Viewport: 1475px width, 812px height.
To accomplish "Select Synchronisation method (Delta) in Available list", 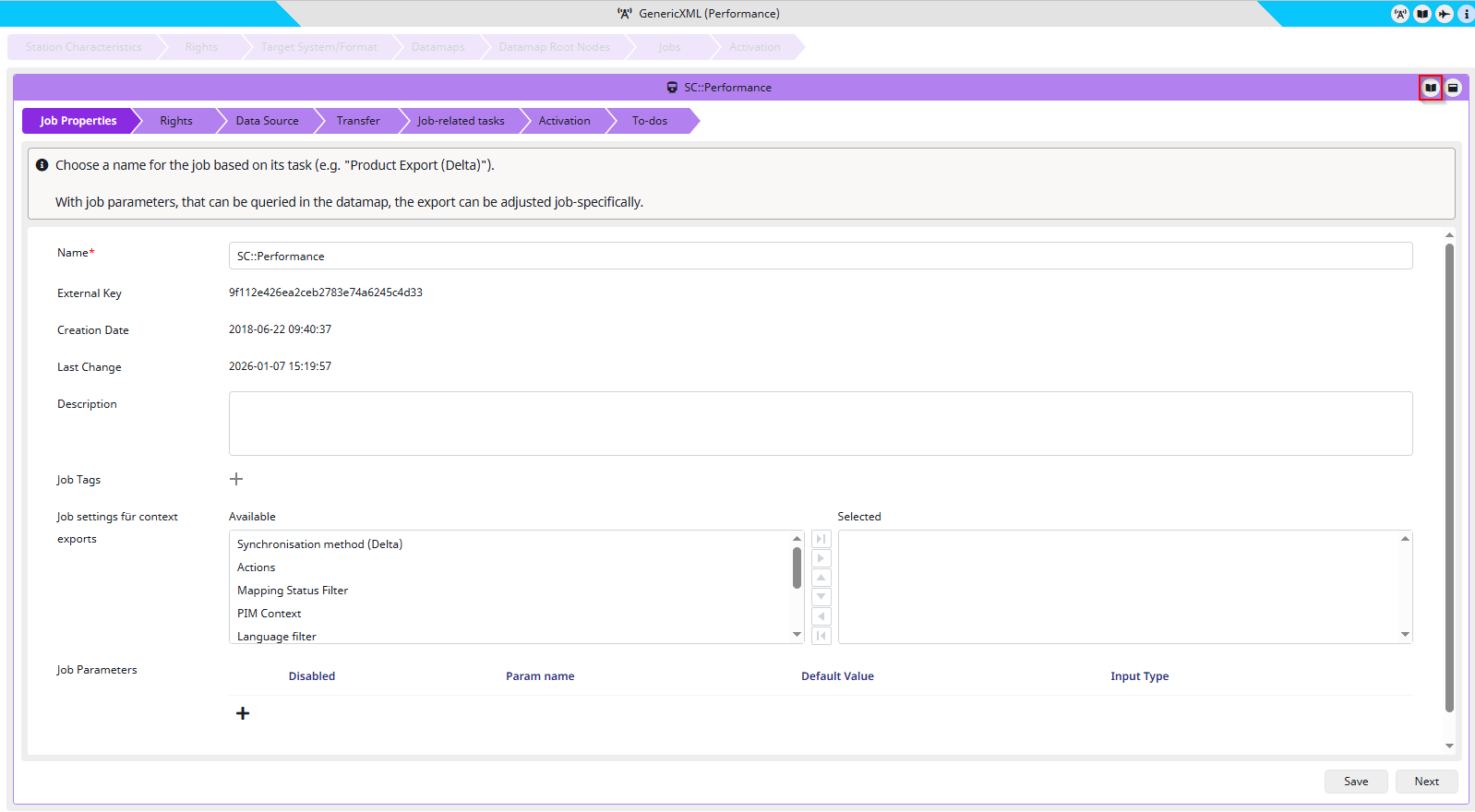I will point(319,544).
